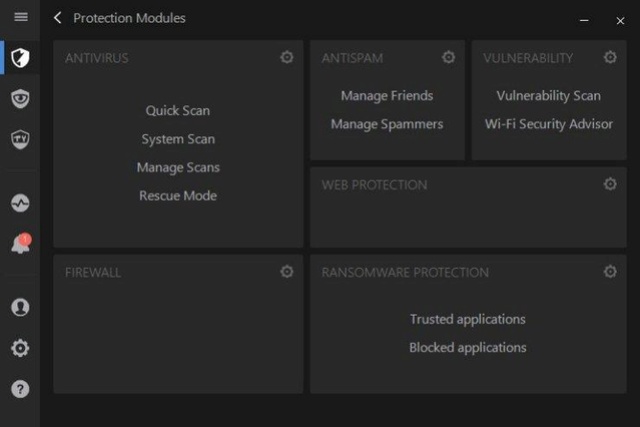Open the hamburger menu
Screen dimensions: 640x427
point(21,17)
